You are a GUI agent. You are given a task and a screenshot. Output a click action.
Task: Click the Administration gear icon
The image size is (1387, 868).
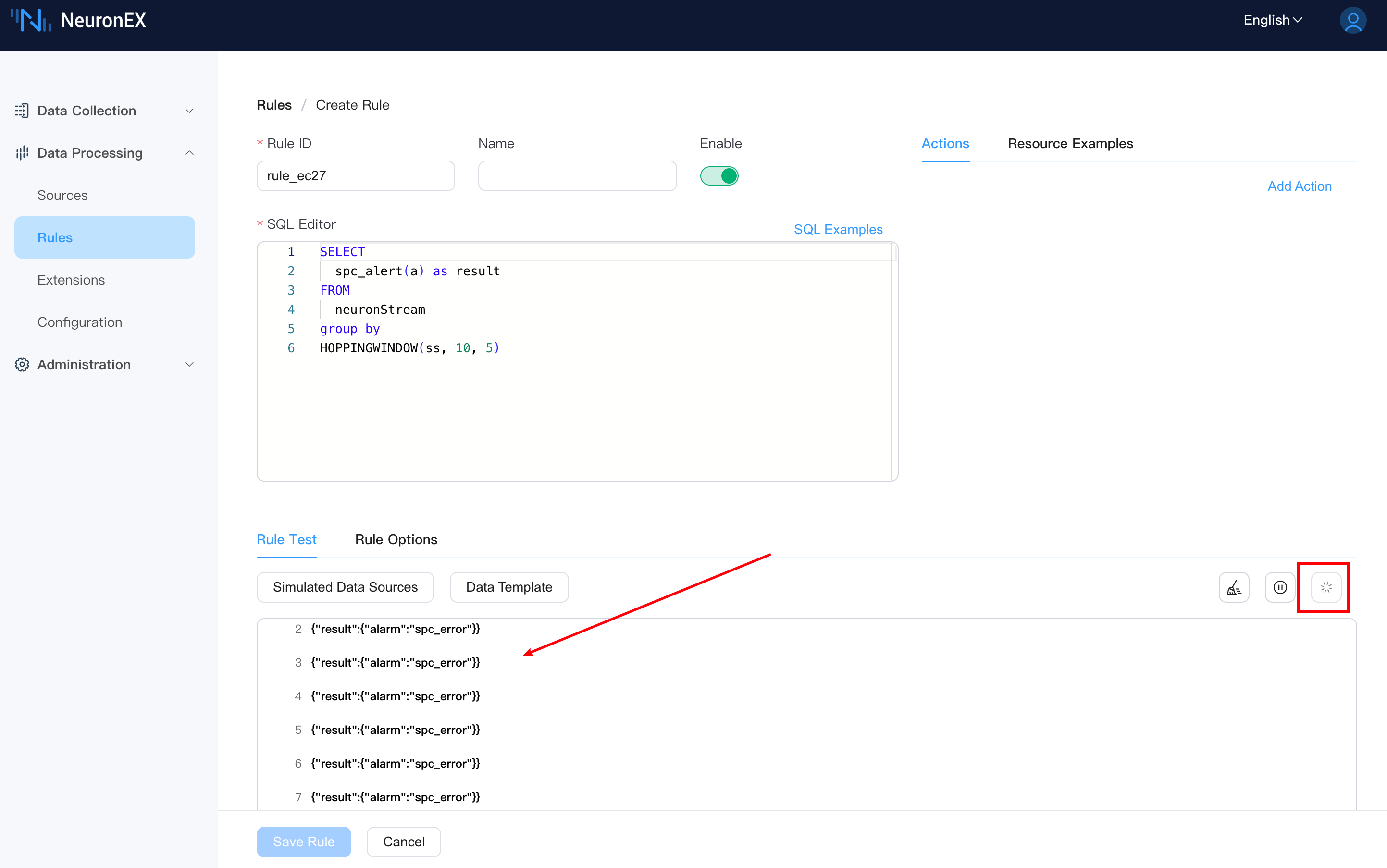click(22, 364)
